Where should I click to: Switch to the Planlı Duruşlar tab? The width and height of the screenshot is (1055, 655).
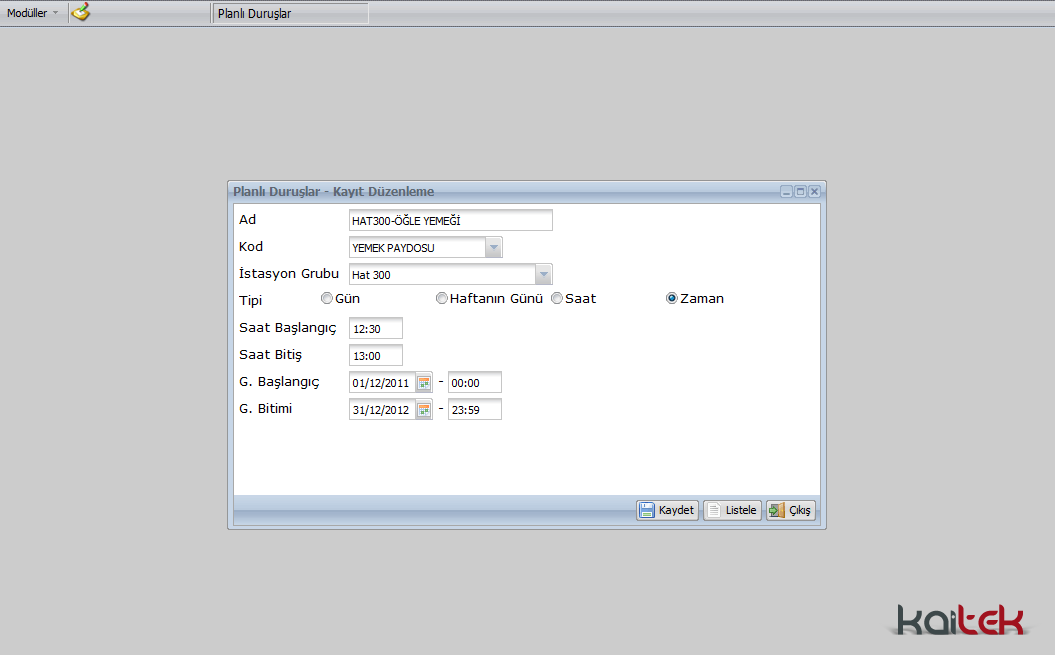[290, 14]
